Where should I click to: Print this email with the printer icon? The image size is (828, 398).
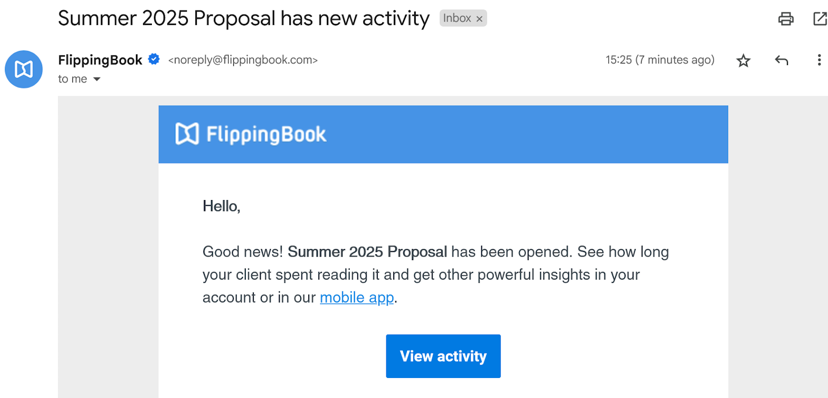786,19
